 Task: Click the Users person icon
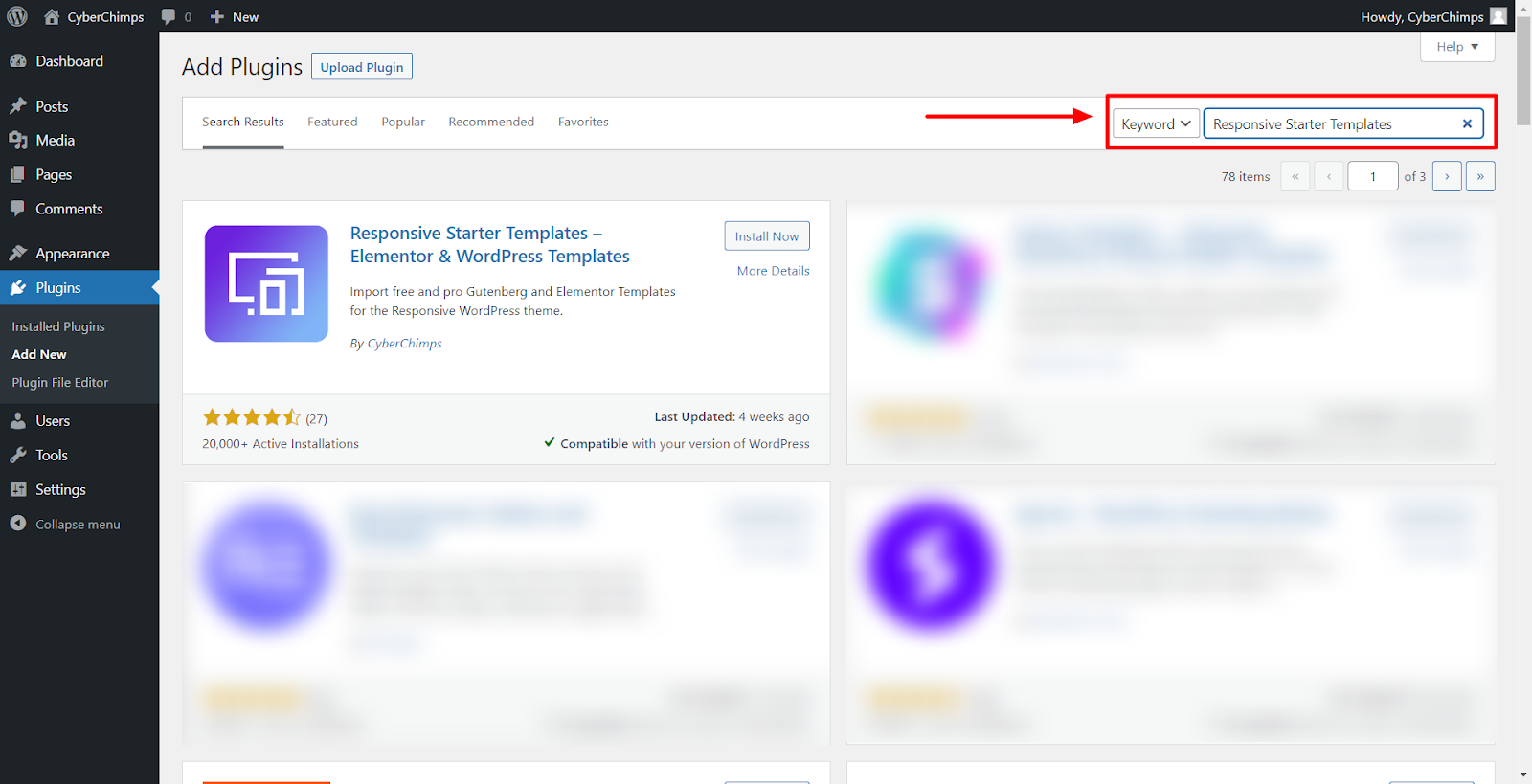18,421
